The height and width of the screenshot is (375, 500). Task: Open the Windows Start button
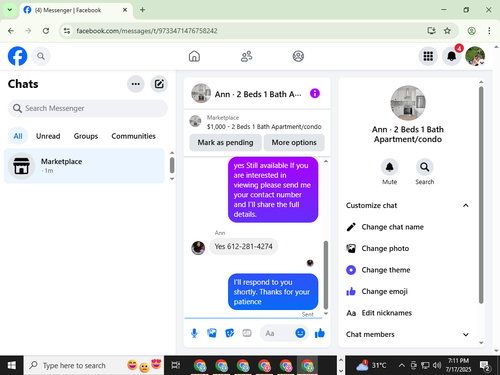[11, 365]
